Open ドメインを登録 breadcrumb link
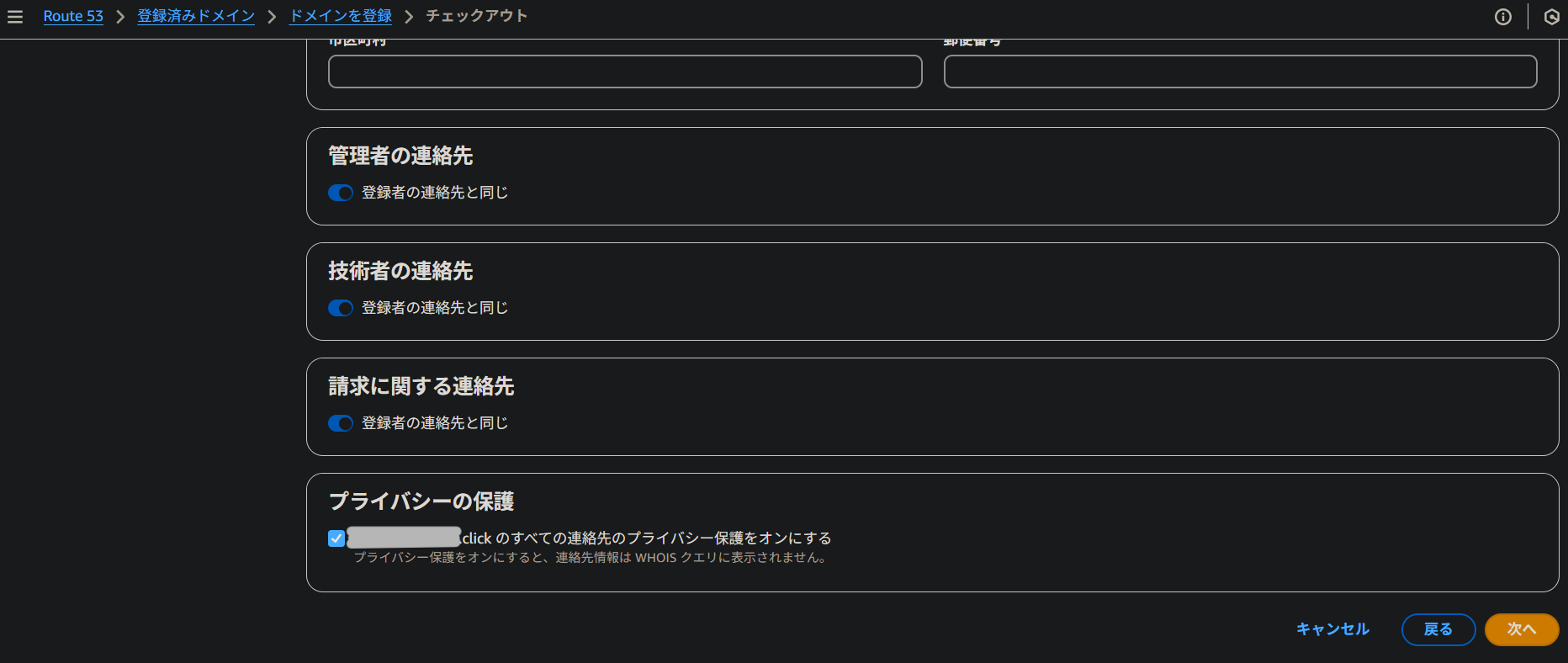The image size is (1568, 663). point(341,16)
